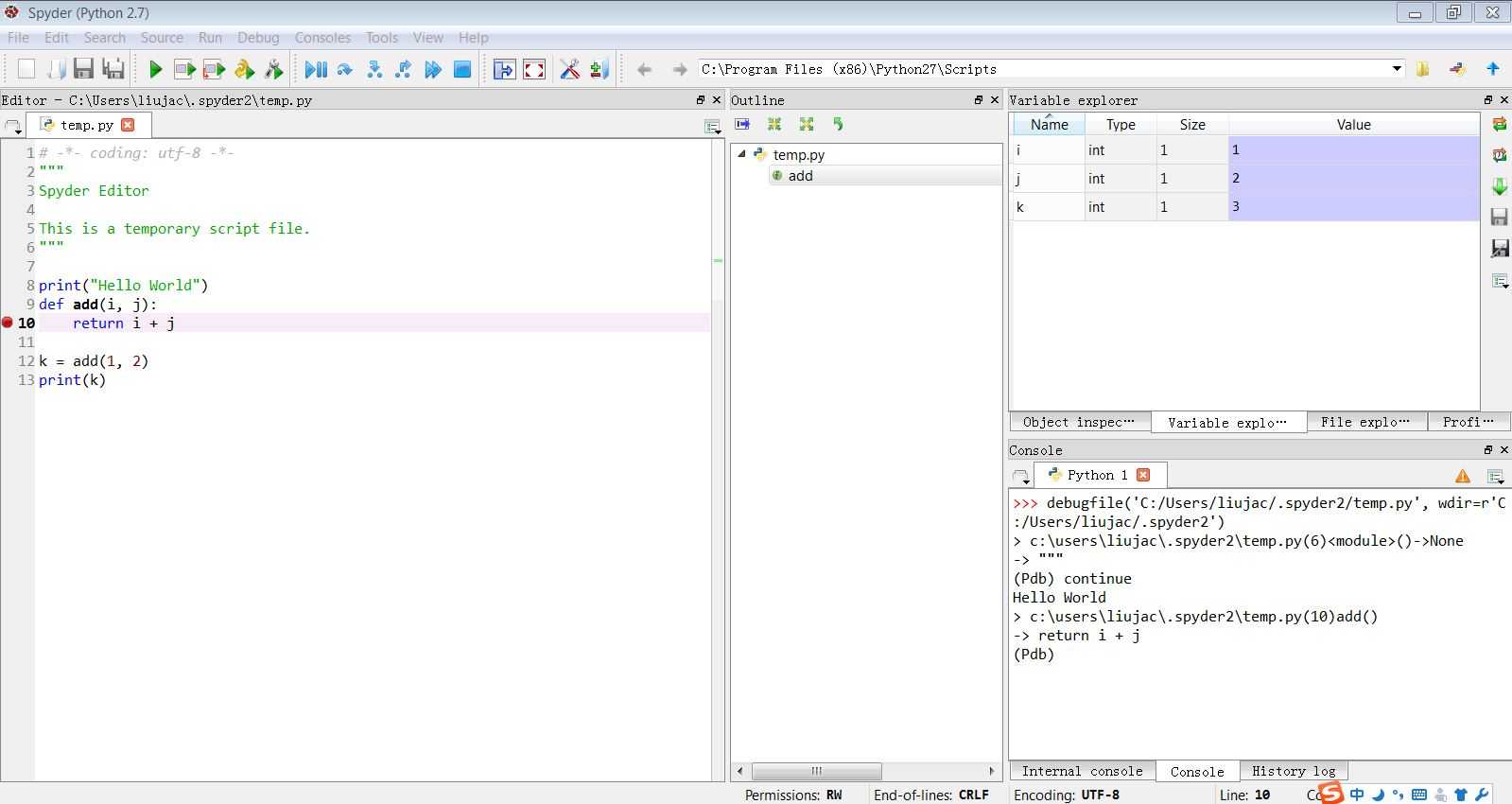
Task: Create a new file from the toolbar
Action: [26, 69]
